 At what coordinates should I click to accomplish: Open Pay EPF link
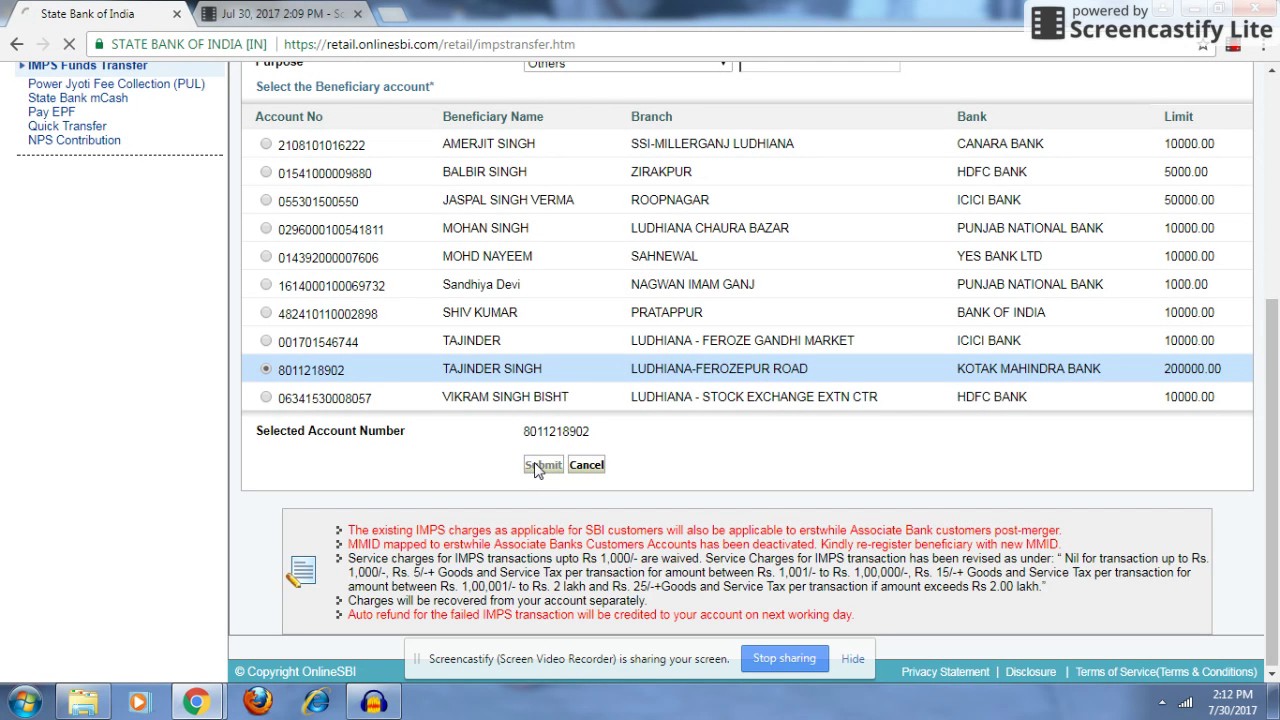click(x=51, y=112)
